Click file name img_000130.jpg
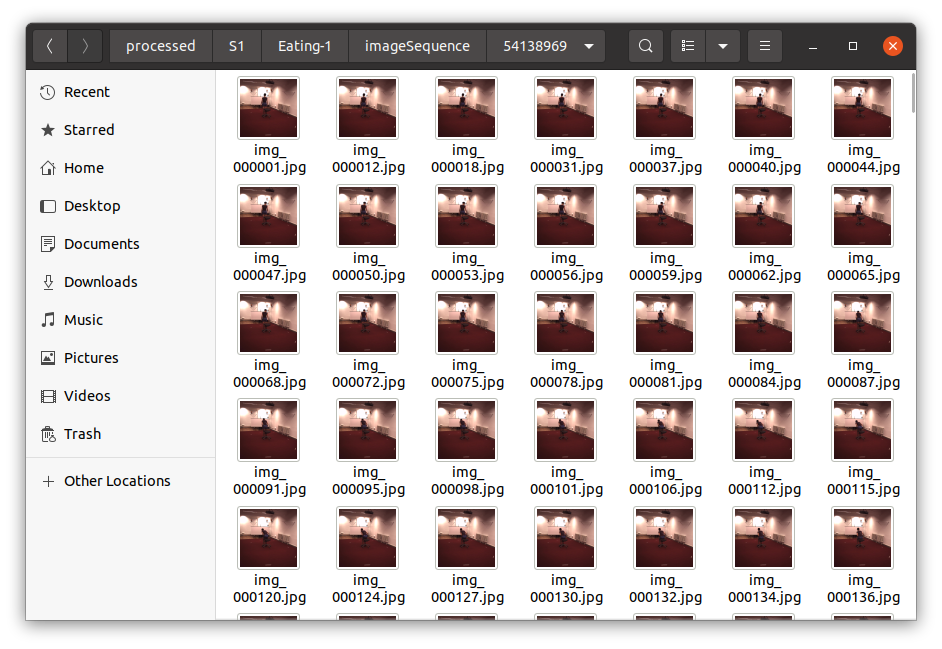The height and width of the screenshot is (649, 942). [x=567, y=588]
